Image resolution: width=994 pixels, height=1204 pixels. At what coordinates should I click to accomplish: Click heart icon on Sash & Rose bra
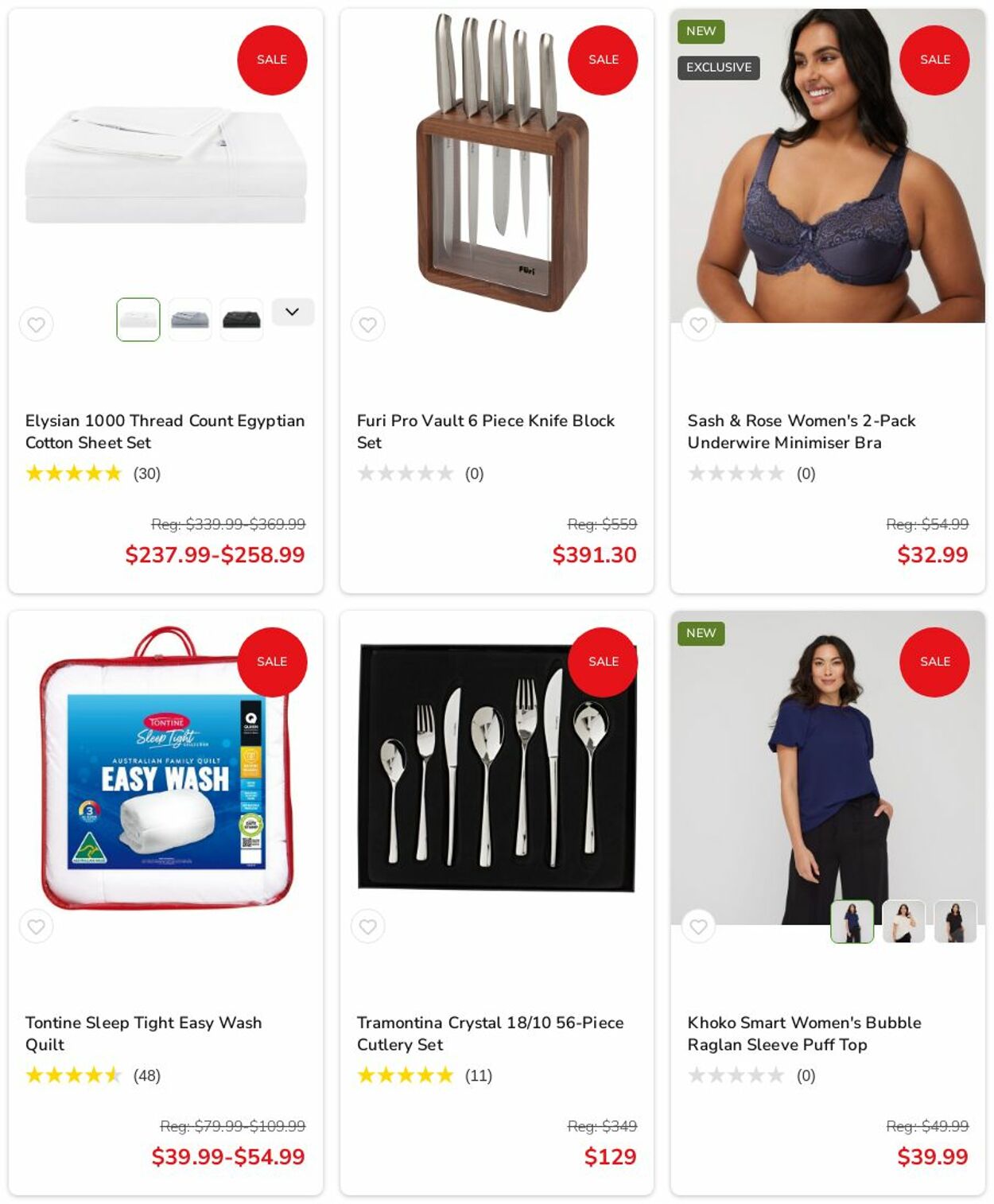point(698,324)
